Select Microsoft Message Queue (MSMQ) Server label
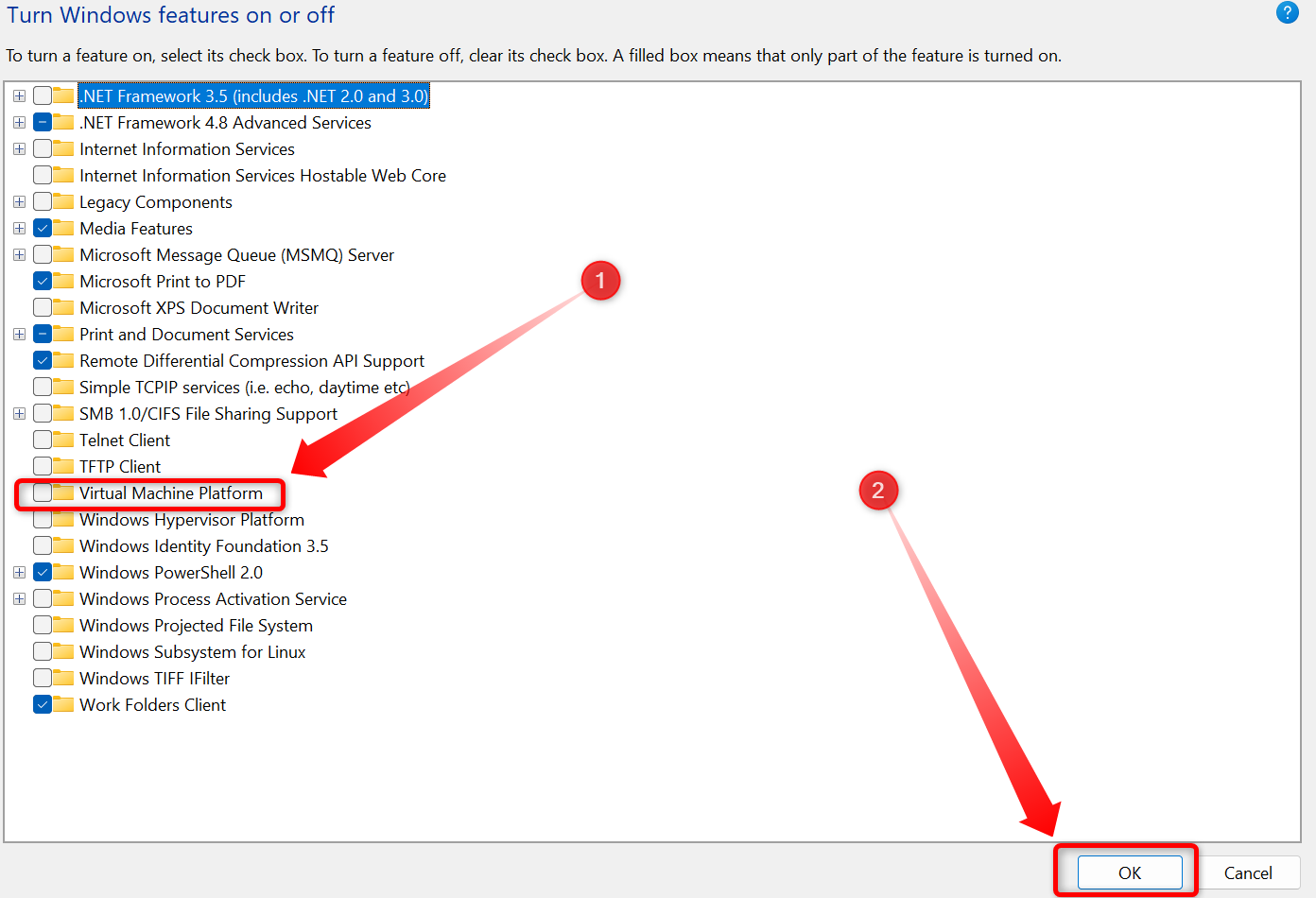This screenshot has width=1316, height=898. coord(237,254)
